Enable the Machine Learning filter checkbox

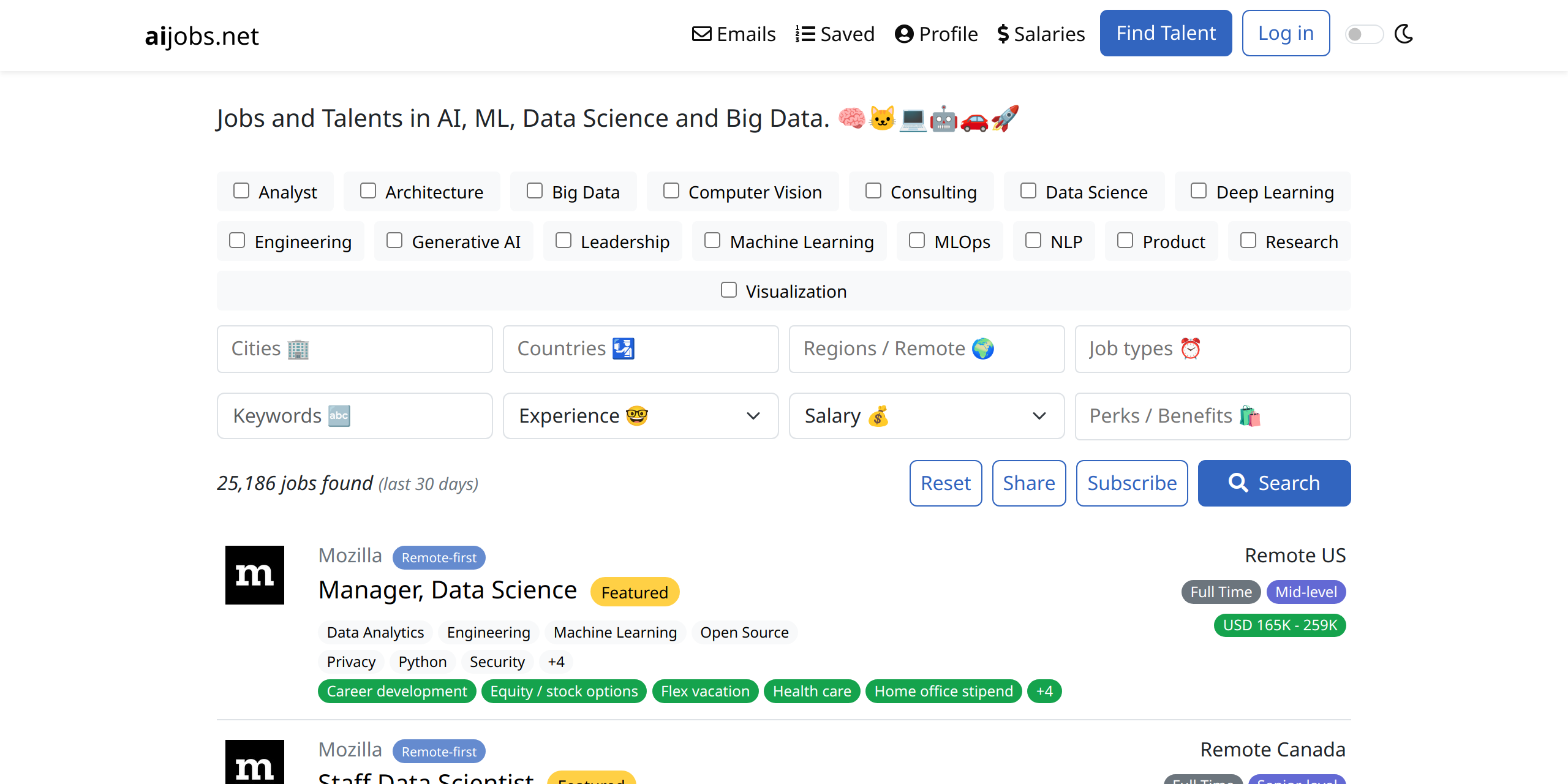pos(712,241)
